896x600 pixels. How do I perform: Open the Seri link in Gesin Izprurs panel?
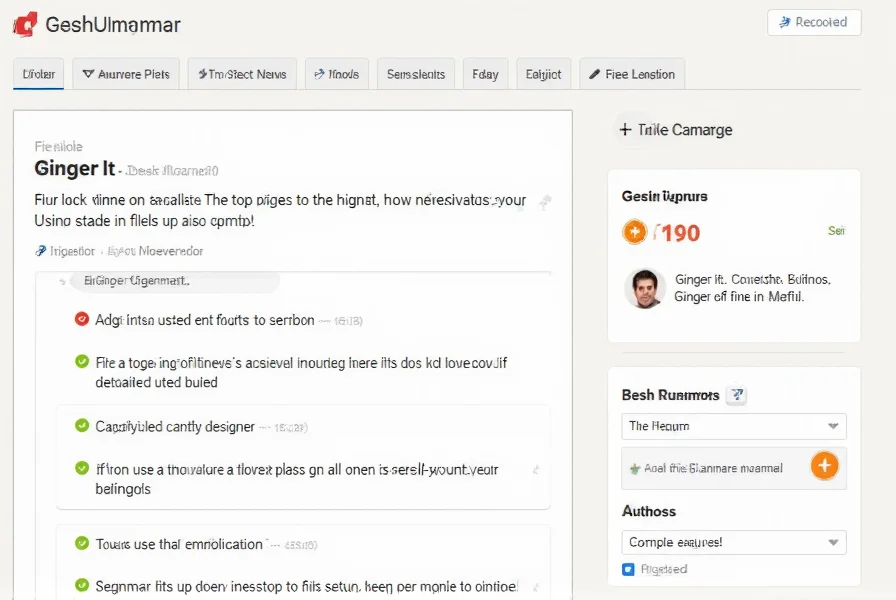(x=837, y=230)
